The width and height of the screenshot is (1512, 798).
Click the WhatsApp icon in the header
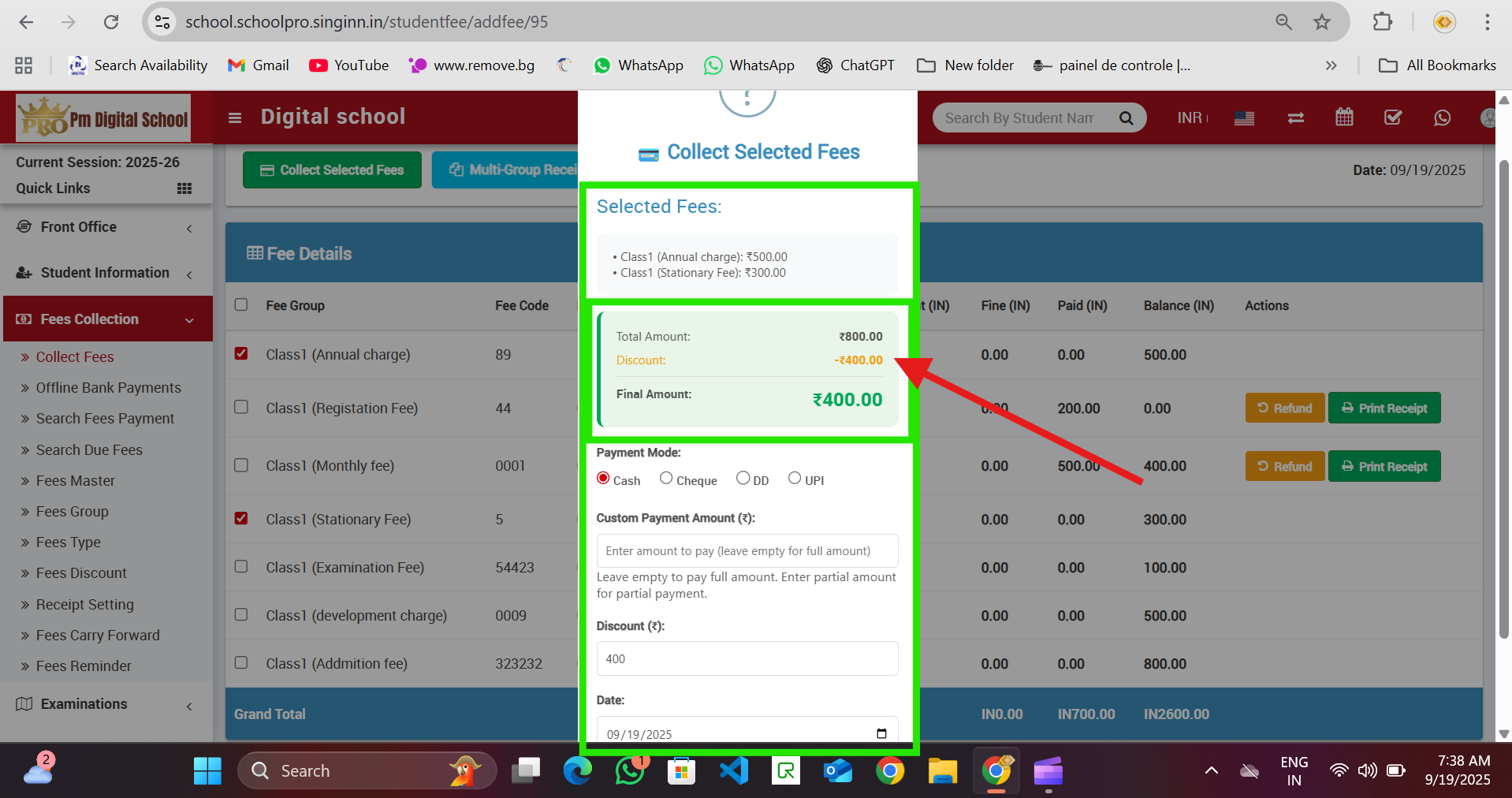(x=1442, y=117)
